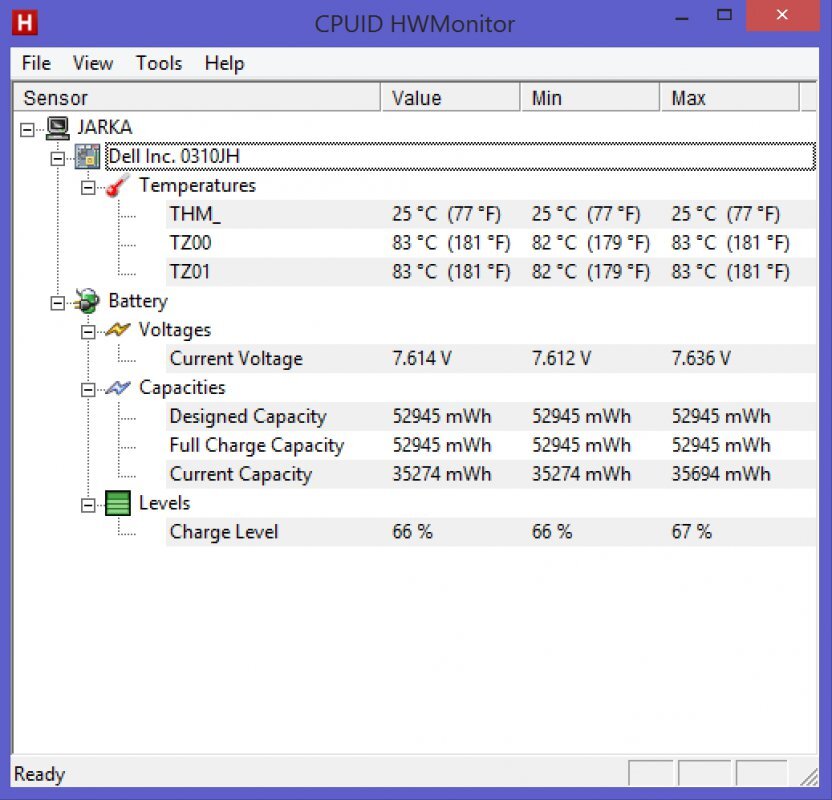The image size is (832, 800).
Task: Click the Battery section icon
Action: (x=88, y=300)
